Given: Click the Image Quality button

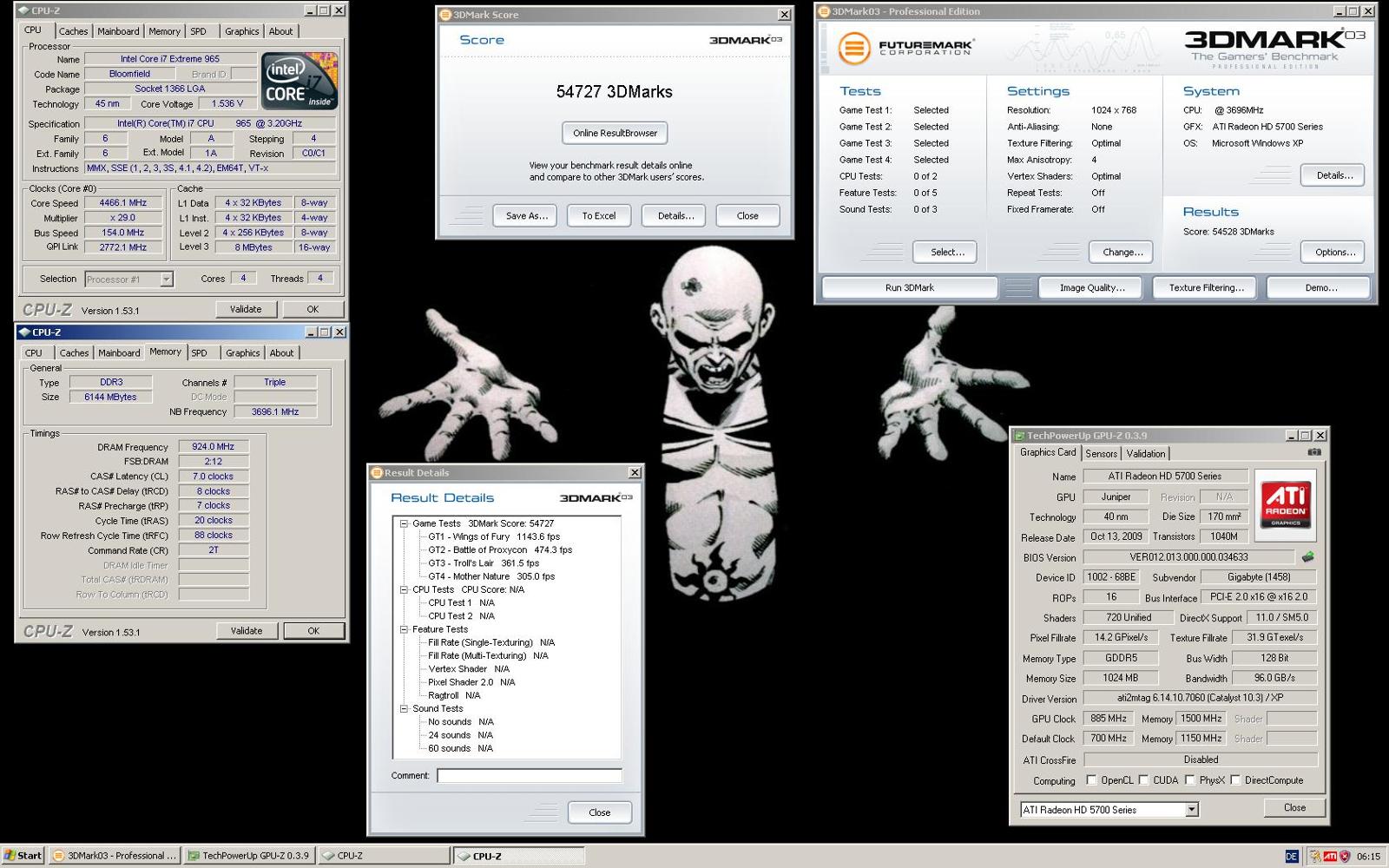Looking at the screenshot, I should [1091, 287].
